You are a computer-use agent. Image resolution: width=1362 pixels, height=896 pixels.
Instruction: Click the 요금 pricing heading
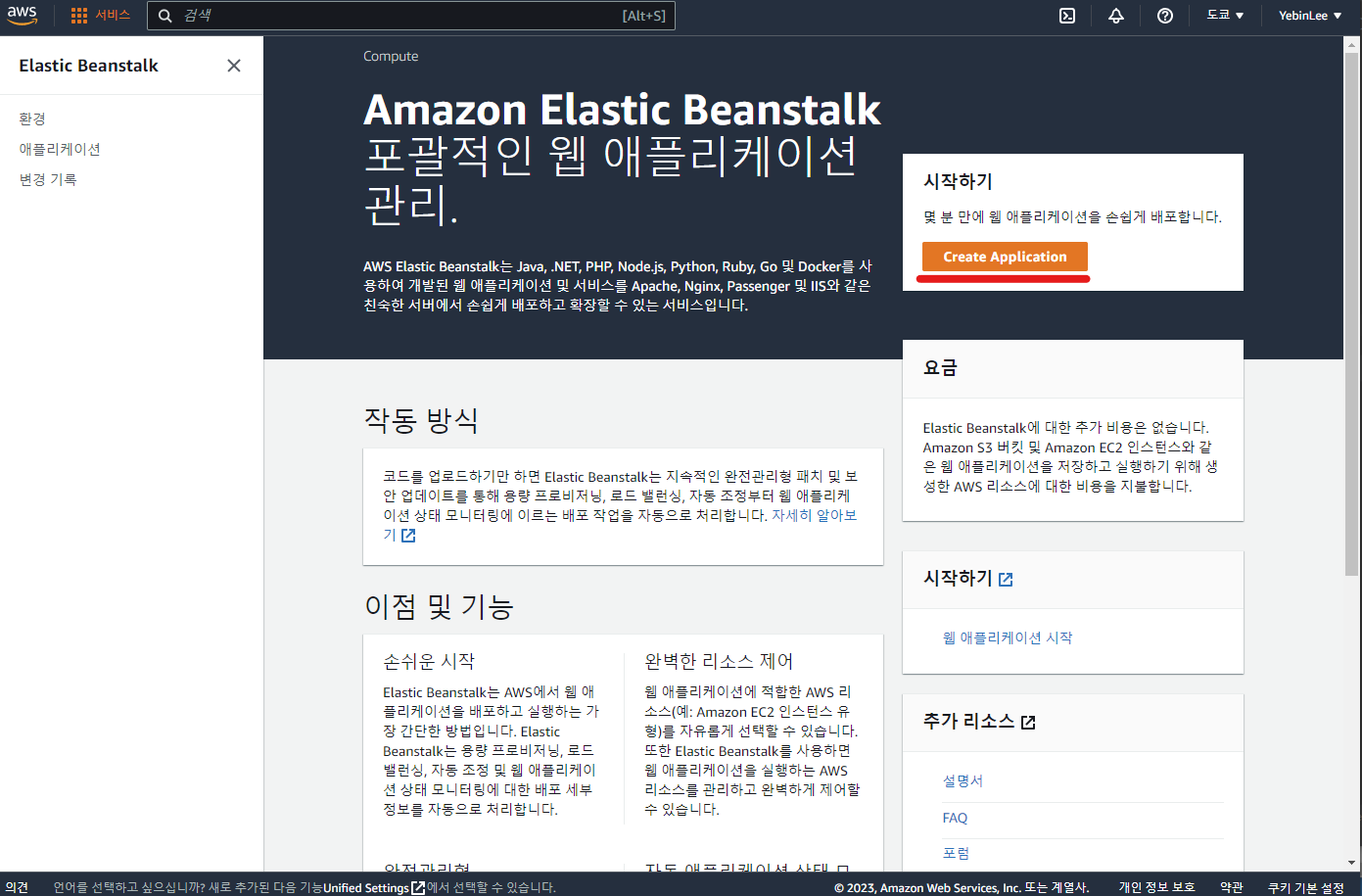(x=940, y=368)
